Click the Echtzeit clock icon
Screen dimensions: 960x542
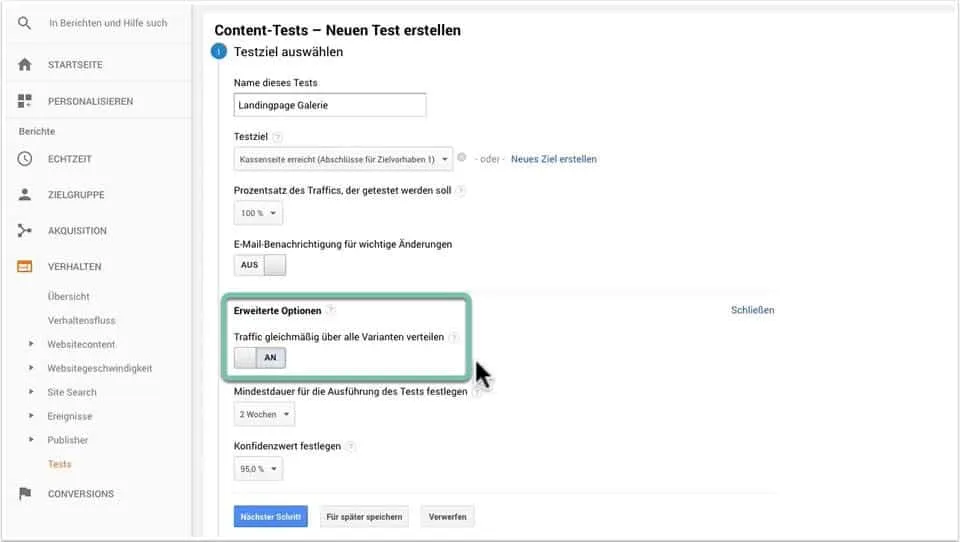click(x=25, y=159)
